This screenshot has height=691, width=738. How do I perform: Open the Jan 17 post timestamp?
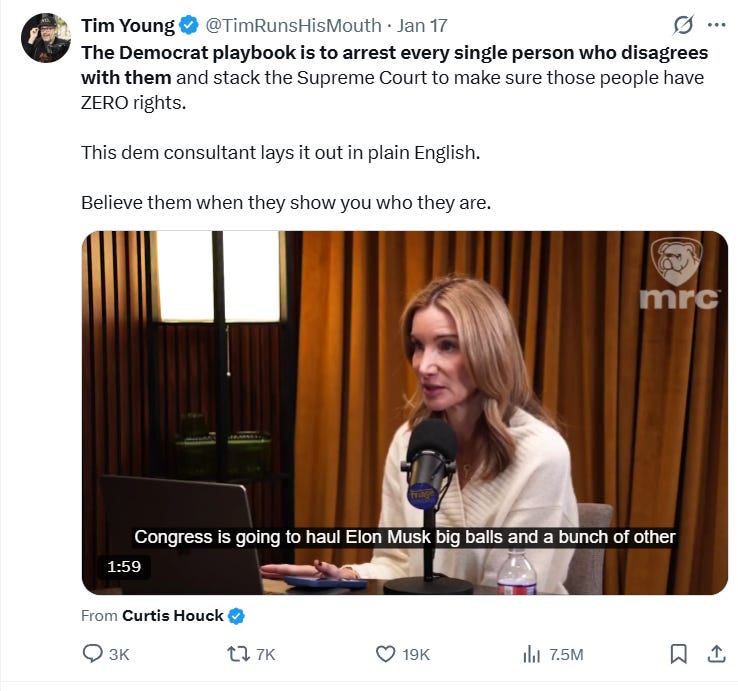(x=422, y=25)
